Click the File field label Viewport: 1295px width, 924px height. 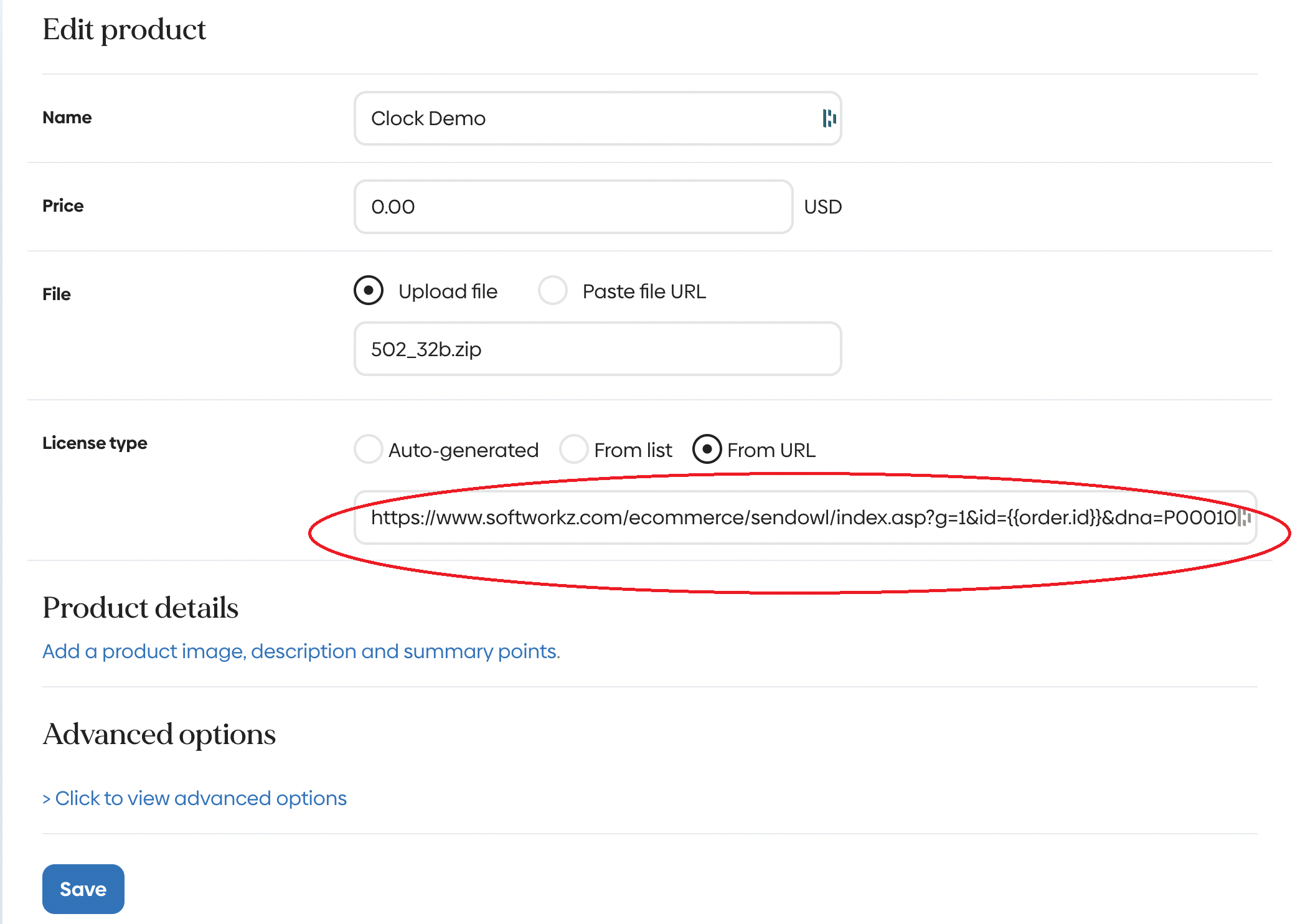pyautogui.click(x=57, y=294)
